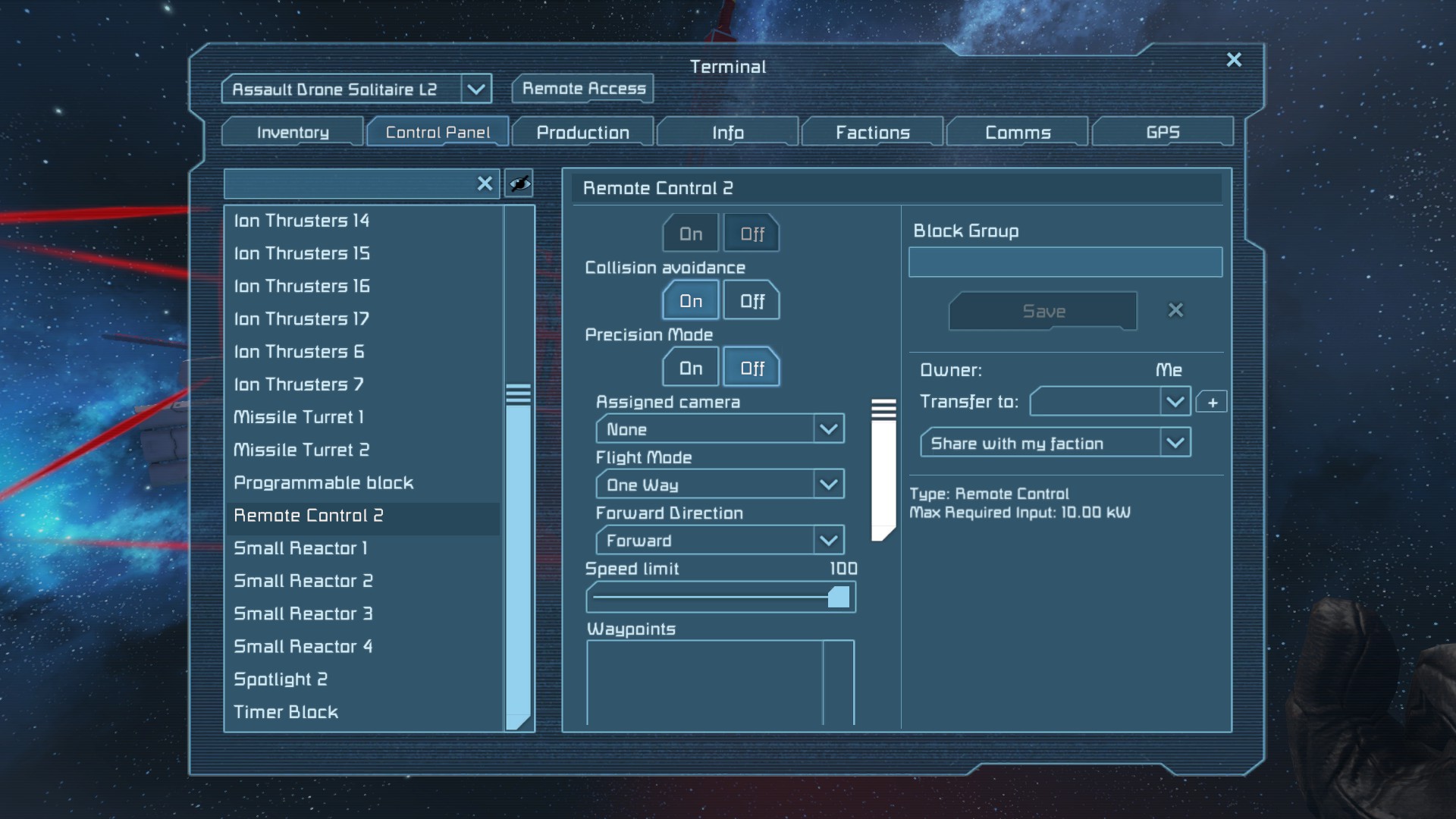Turn Precision Mode On

pos(690,369)
